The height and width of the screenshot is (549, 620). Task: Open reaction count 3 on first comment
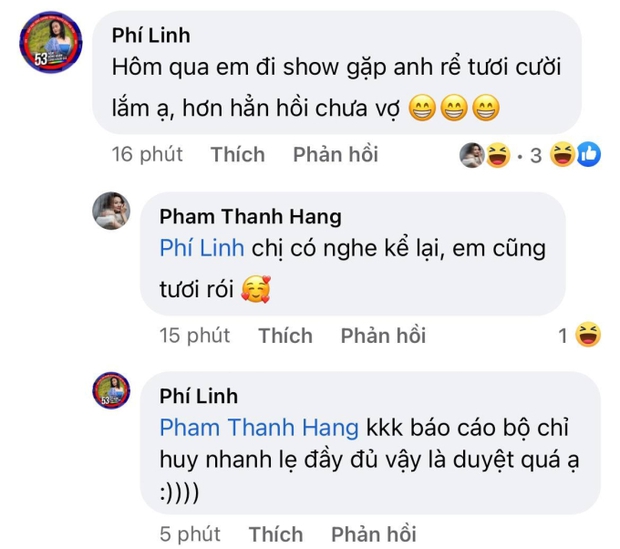[x=536, y=155]
